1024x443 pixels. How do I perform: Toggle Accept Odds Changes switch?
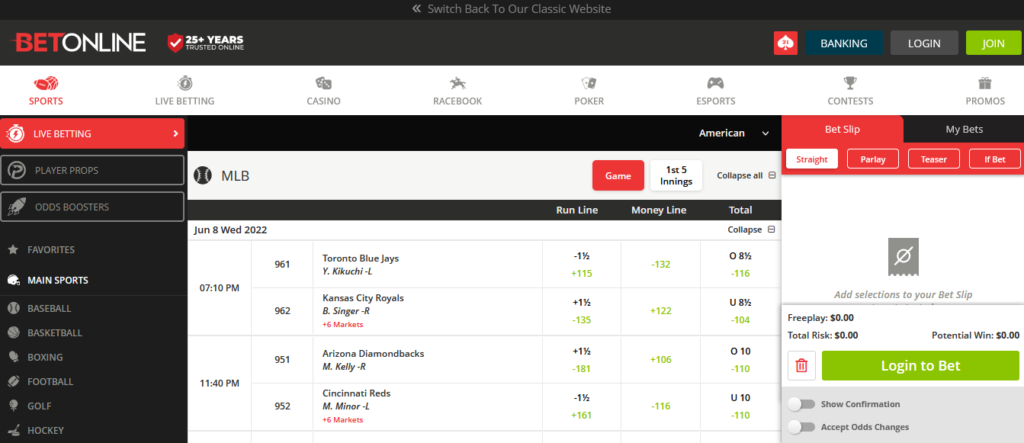pyautogui.click(x=801, y=427)
